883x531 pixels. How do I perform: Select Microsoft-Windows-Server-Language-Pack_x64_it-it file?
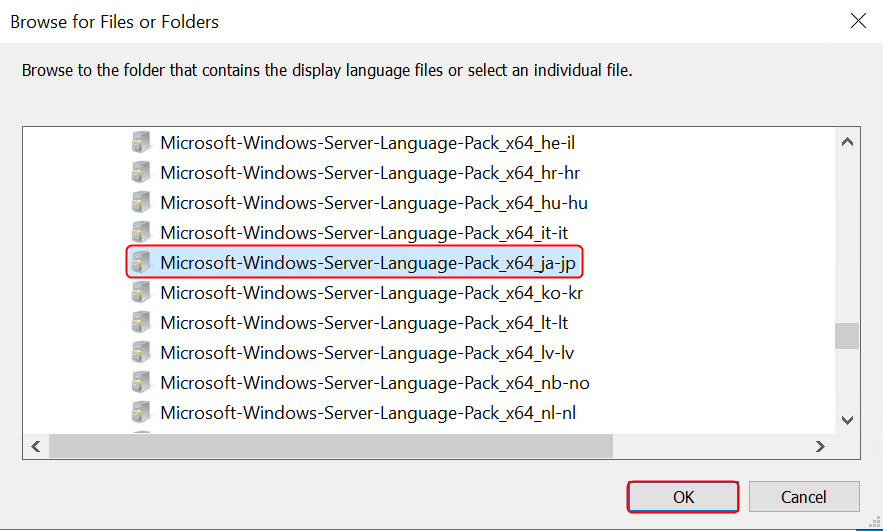(364, 233)
